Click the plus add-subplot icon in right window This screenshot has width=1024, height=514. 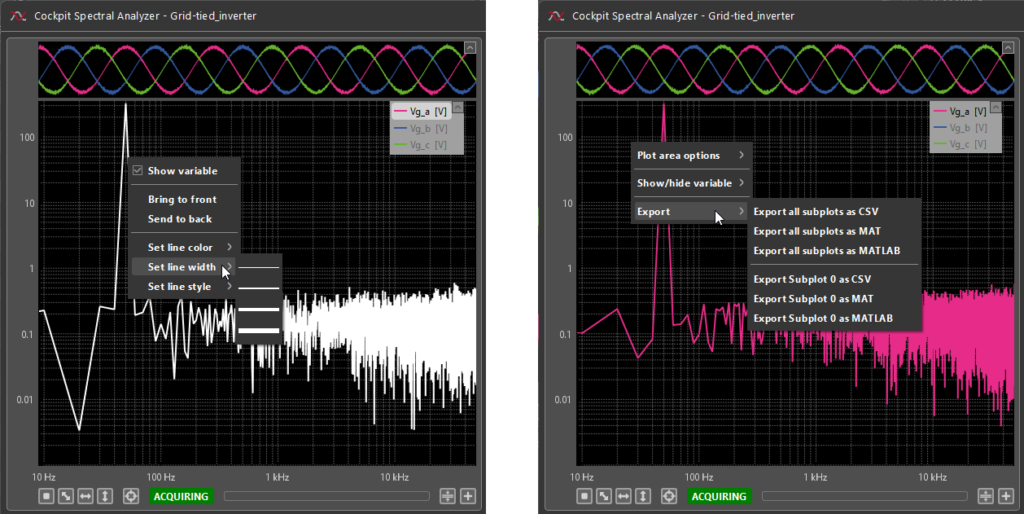[1005, 496]
